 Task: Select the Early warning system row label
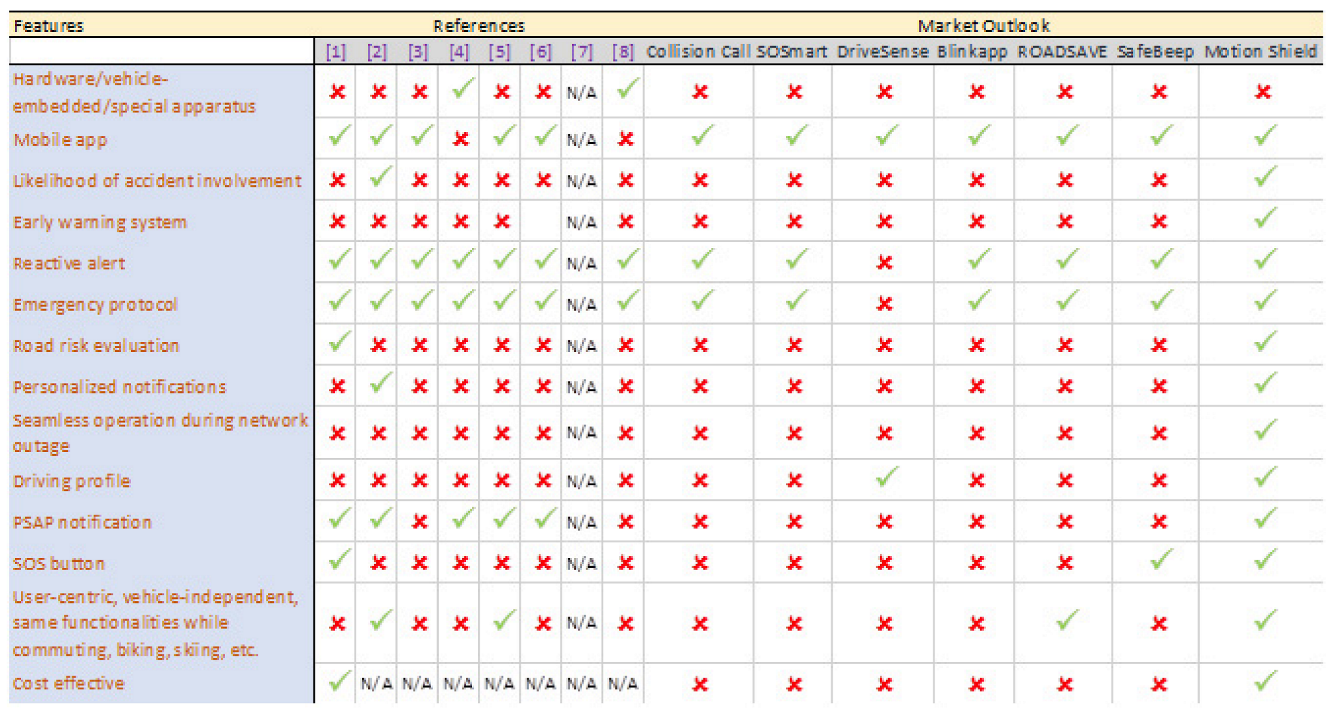[100, 222]
